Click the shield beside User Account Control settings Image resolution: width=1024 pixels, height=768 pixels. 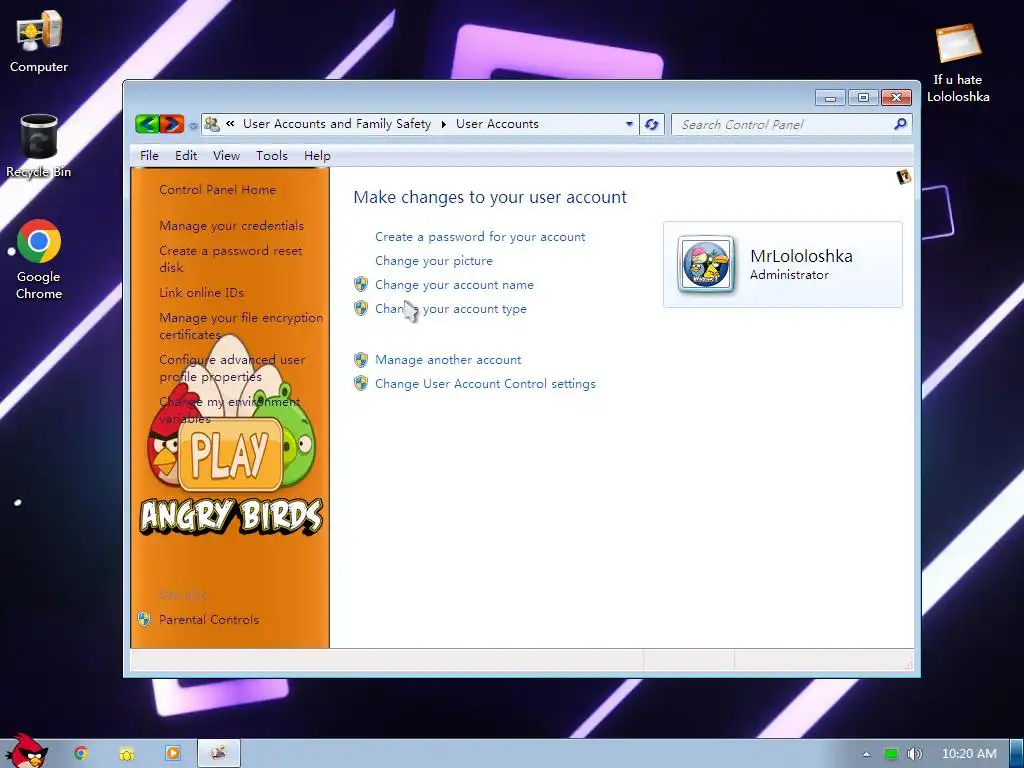[360, 383]
